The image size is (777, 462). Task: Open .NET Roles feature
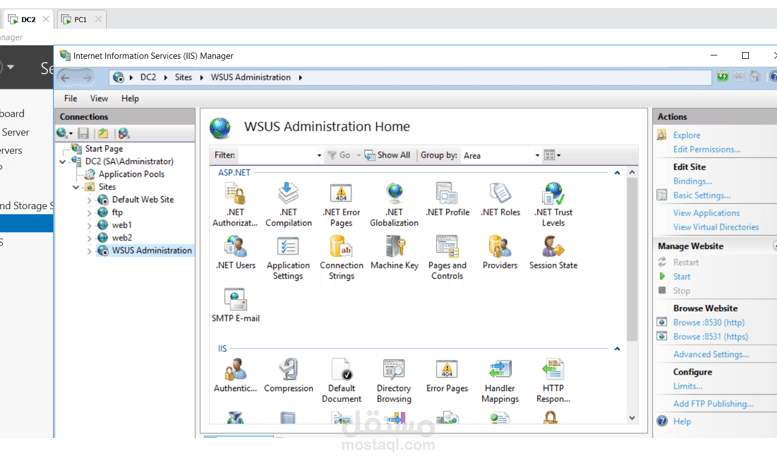pyautogui.click(x=500, y=199)
